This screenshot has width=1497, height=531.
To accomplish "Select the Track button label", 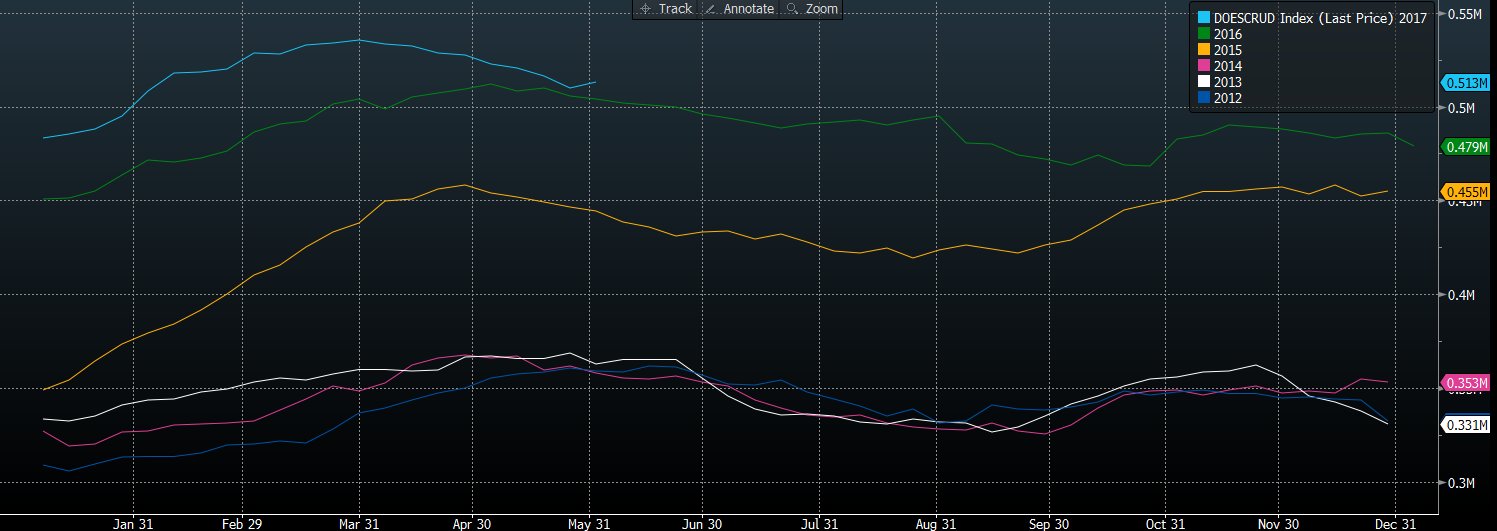I will pyautogui.click(x=675, y=9).
